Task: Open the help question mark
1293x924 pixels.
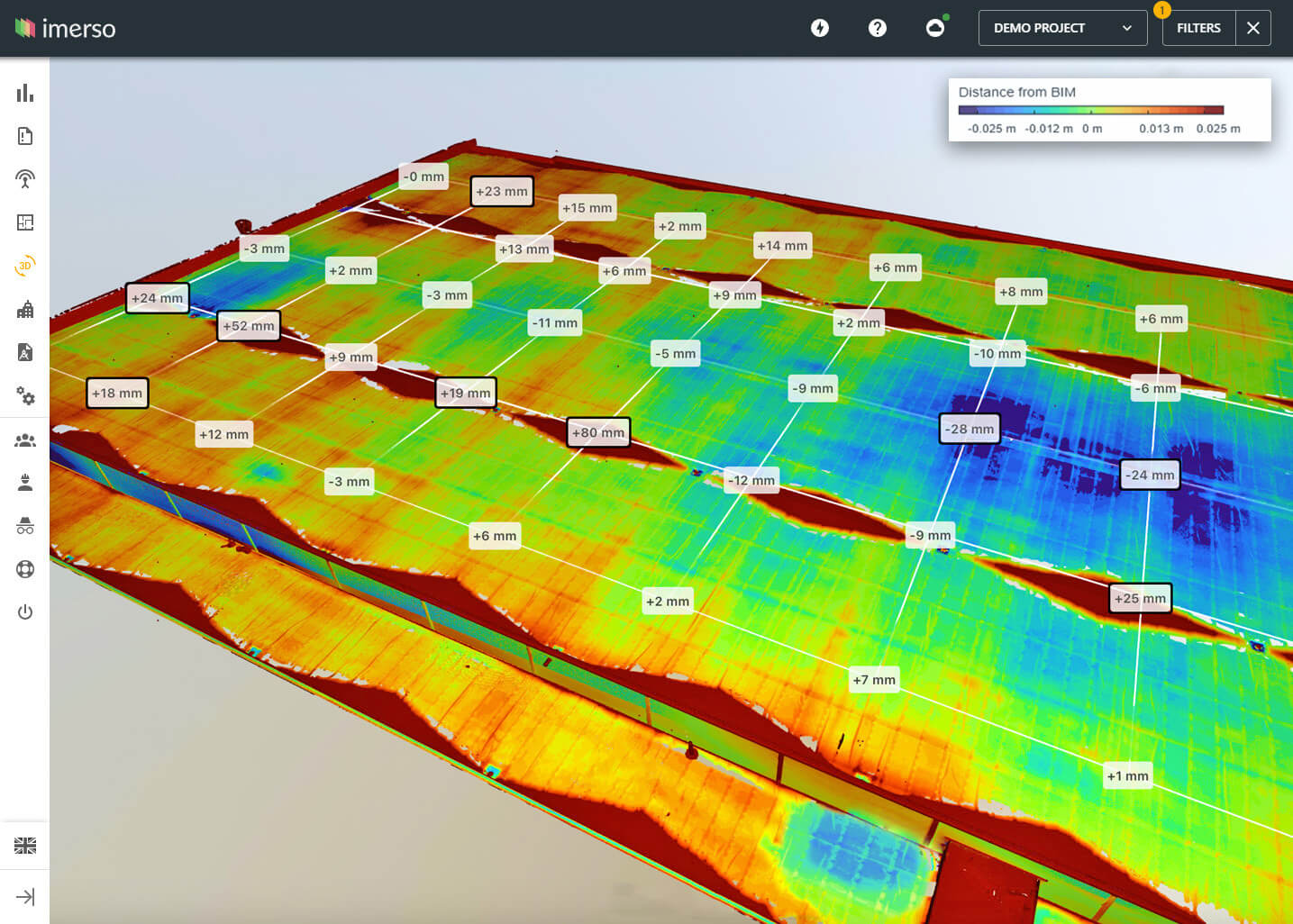Action: point(877,27)
